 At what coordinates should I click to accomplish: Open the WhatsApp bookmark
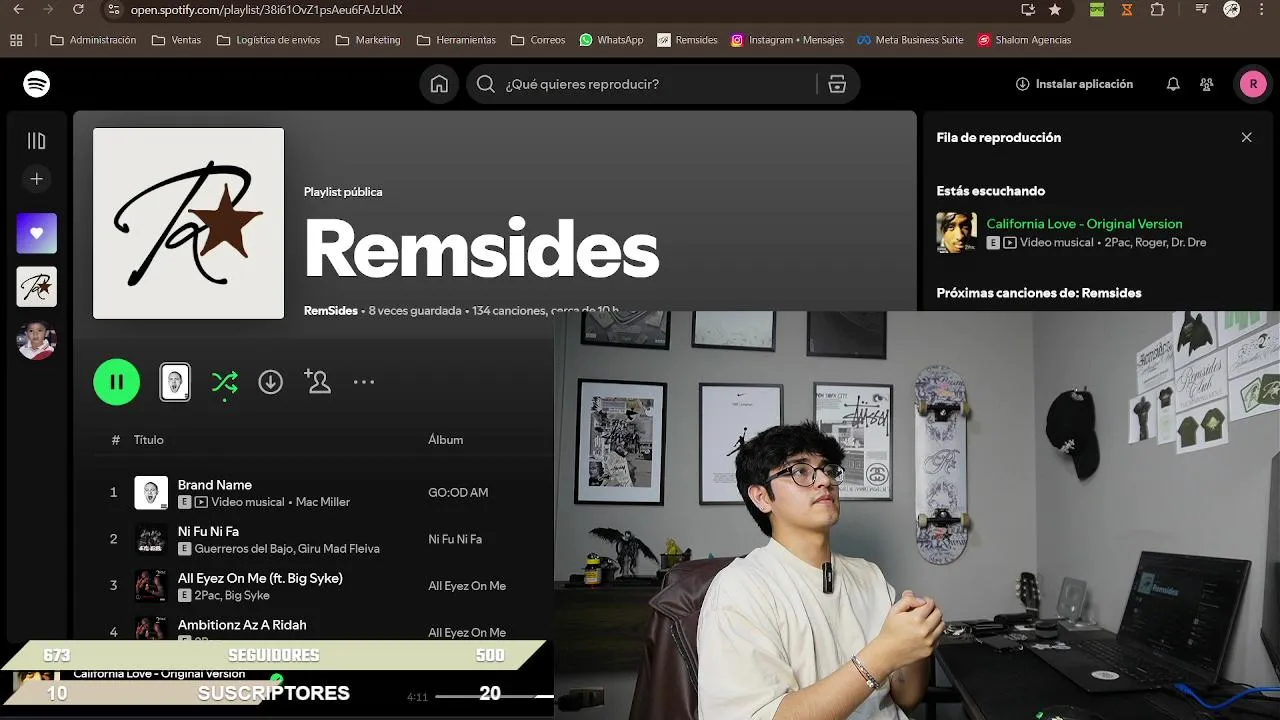[x=611, y=40]
